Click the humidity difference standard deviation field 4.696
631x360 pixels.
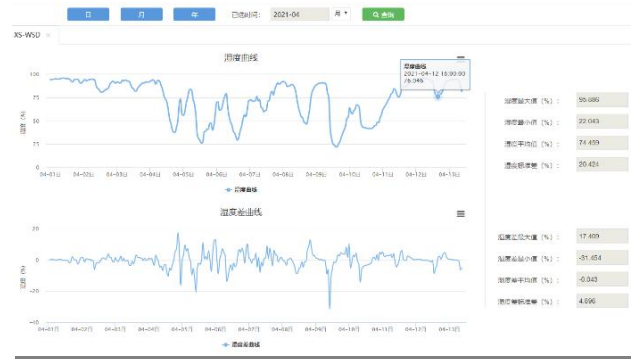(602, 301)
